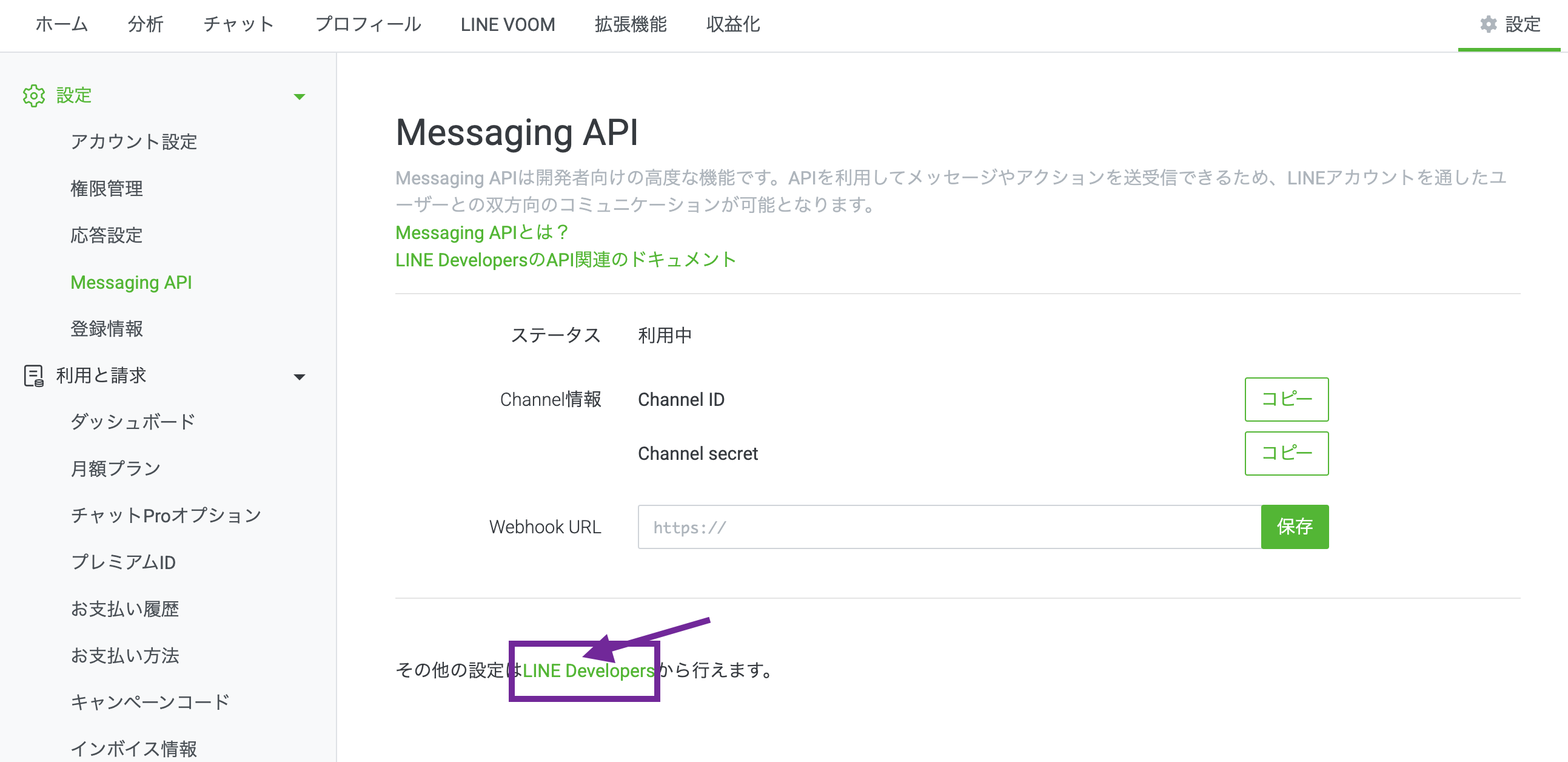Open チャットProオプション in the sidebar

166,515
